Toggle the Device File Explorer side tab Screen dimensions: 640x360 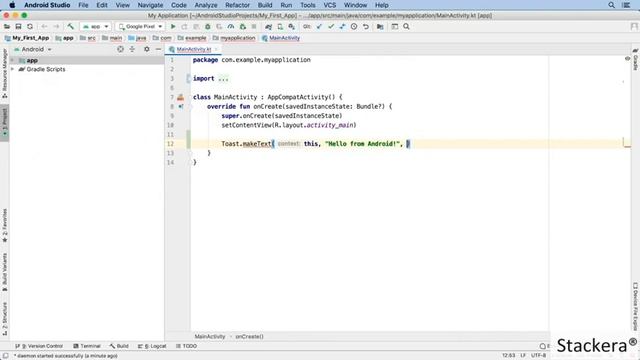(x=636, y=306)
